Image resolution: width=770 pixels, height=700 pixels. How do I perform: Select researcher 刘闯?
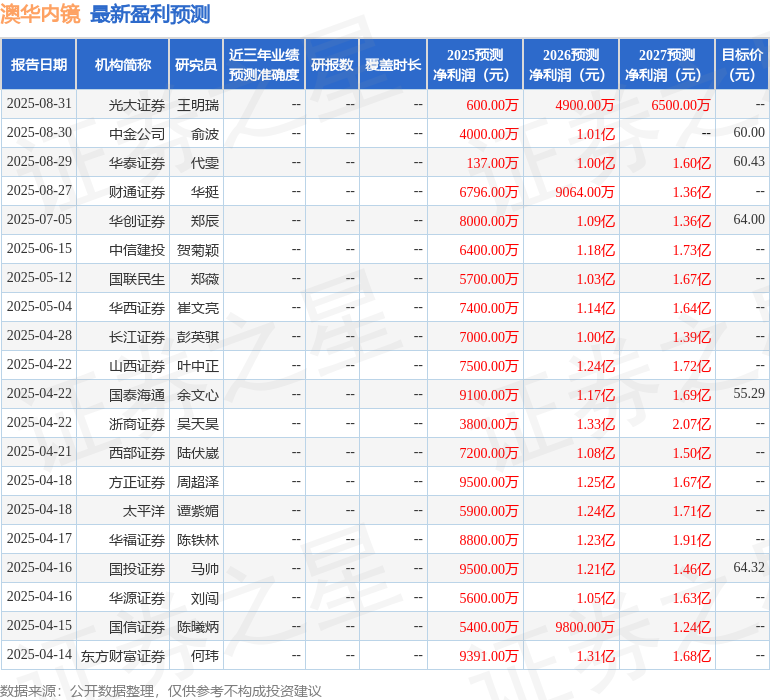coord(205,598)
